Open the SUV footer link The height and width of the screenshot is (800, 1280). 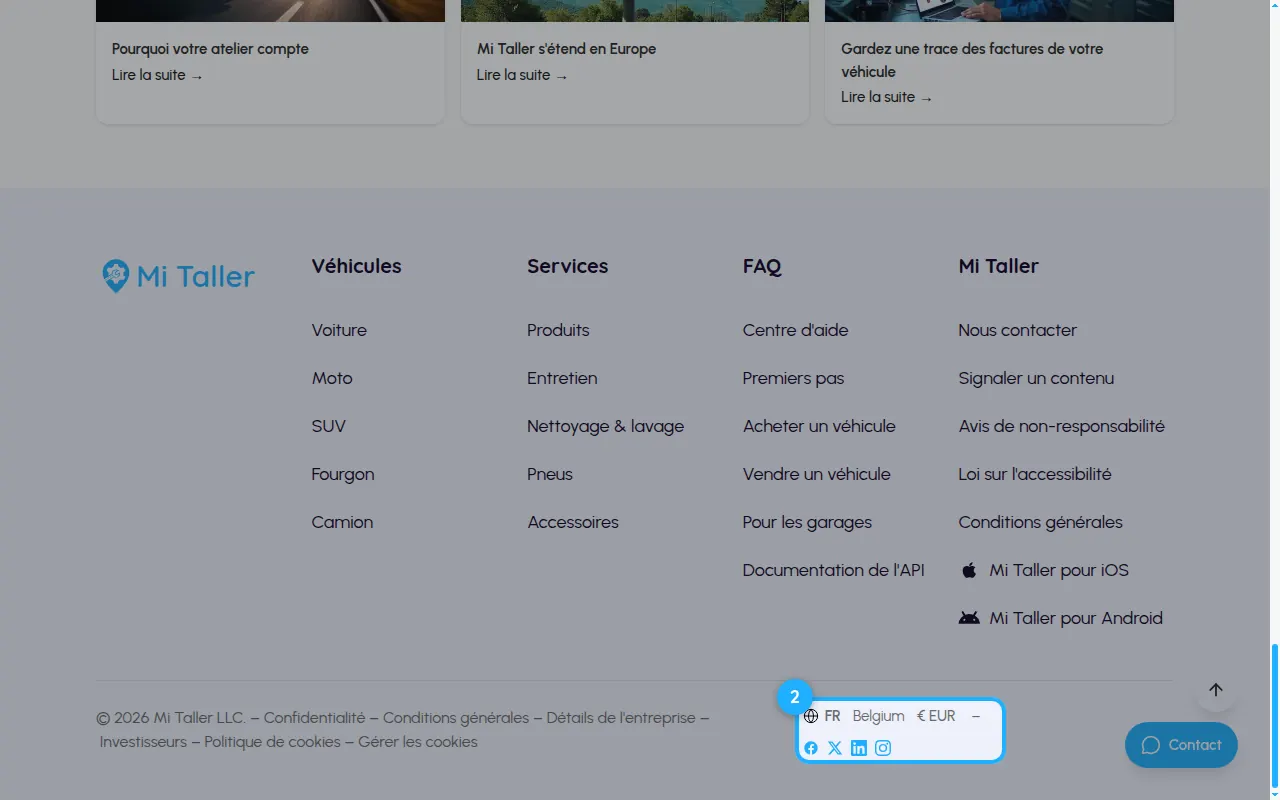pyautogui.click(x=329, y=426)
